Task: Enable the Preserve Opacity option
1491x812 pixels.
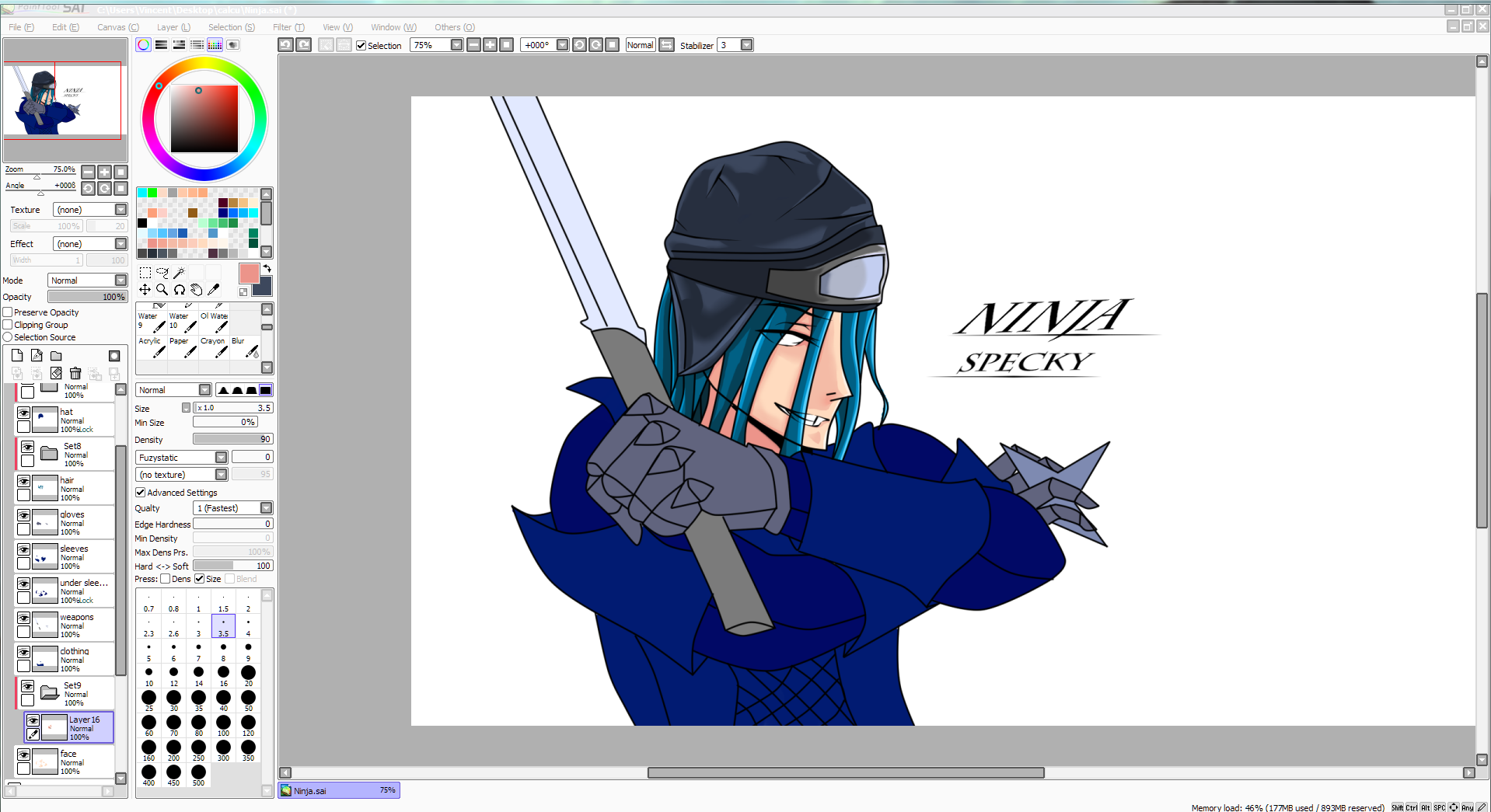Action: (7, 312)
